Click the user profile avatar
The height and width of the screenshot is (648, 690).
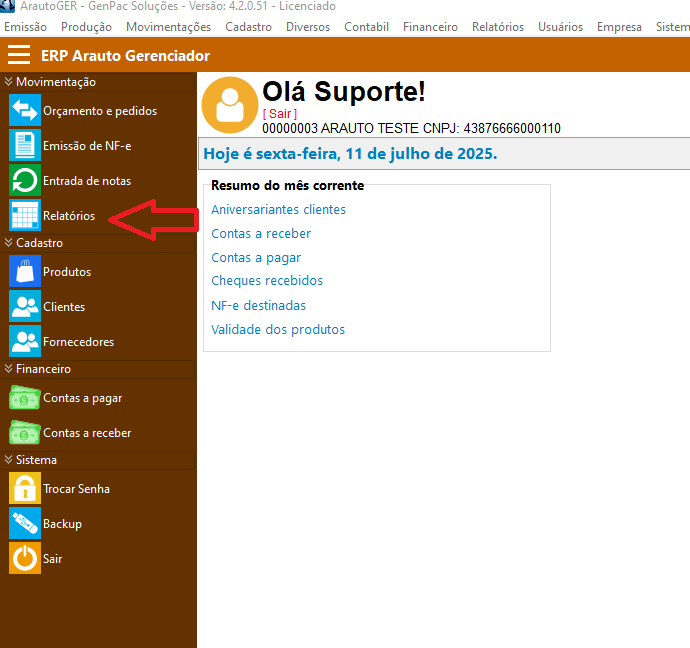click(230, 104)
